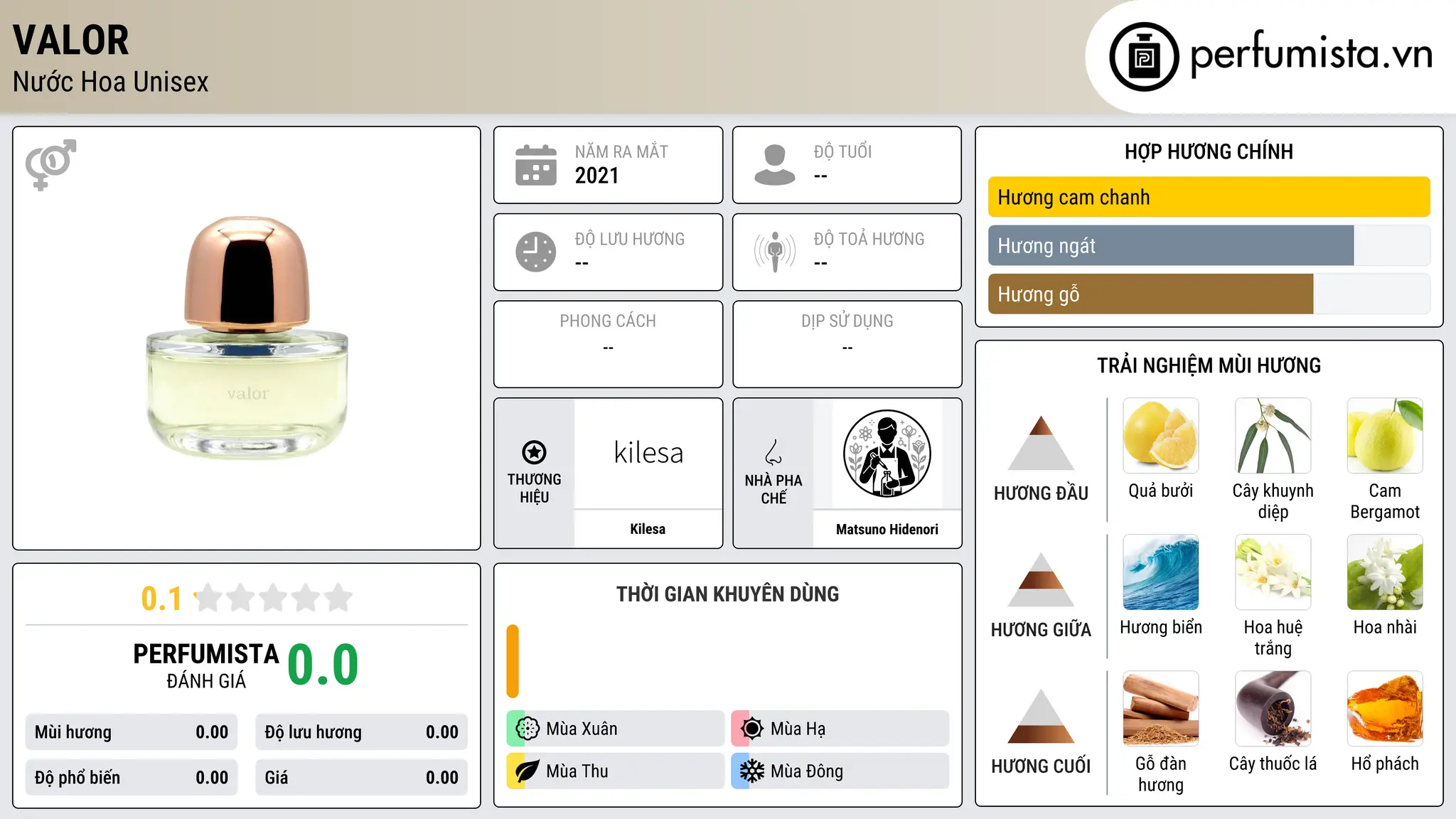Click the base notes pyramid icon

(1041, 716)
